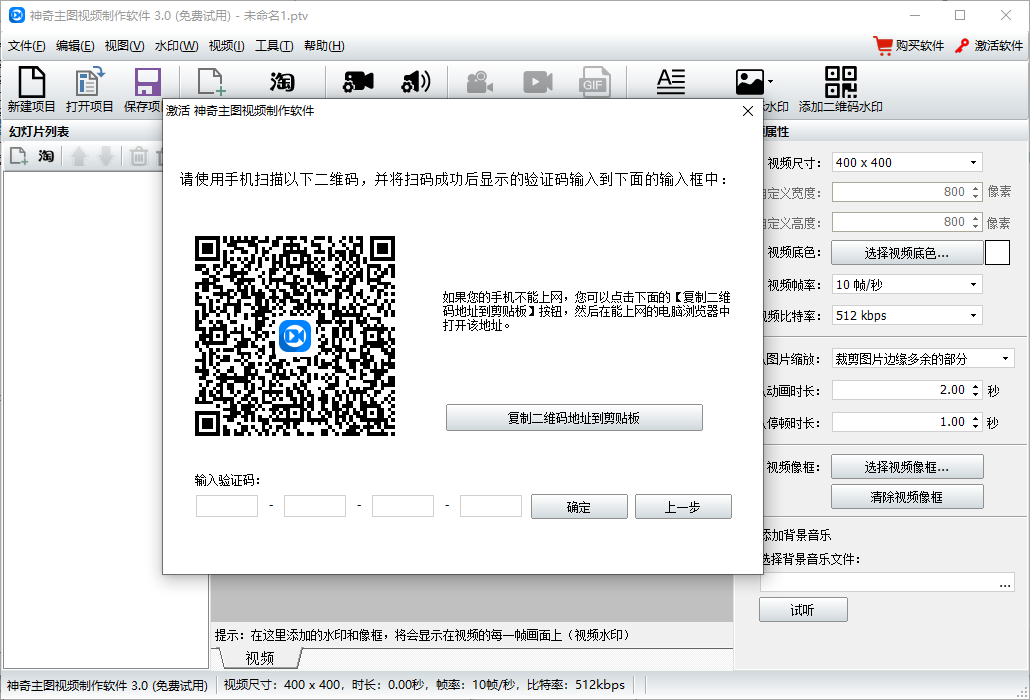Click status bar text 神奇主图视频制作软件 3.0 (免费试用)
Image resolution: width=1030 pixels, height=700 pixels.
click(x=107, y=686)
